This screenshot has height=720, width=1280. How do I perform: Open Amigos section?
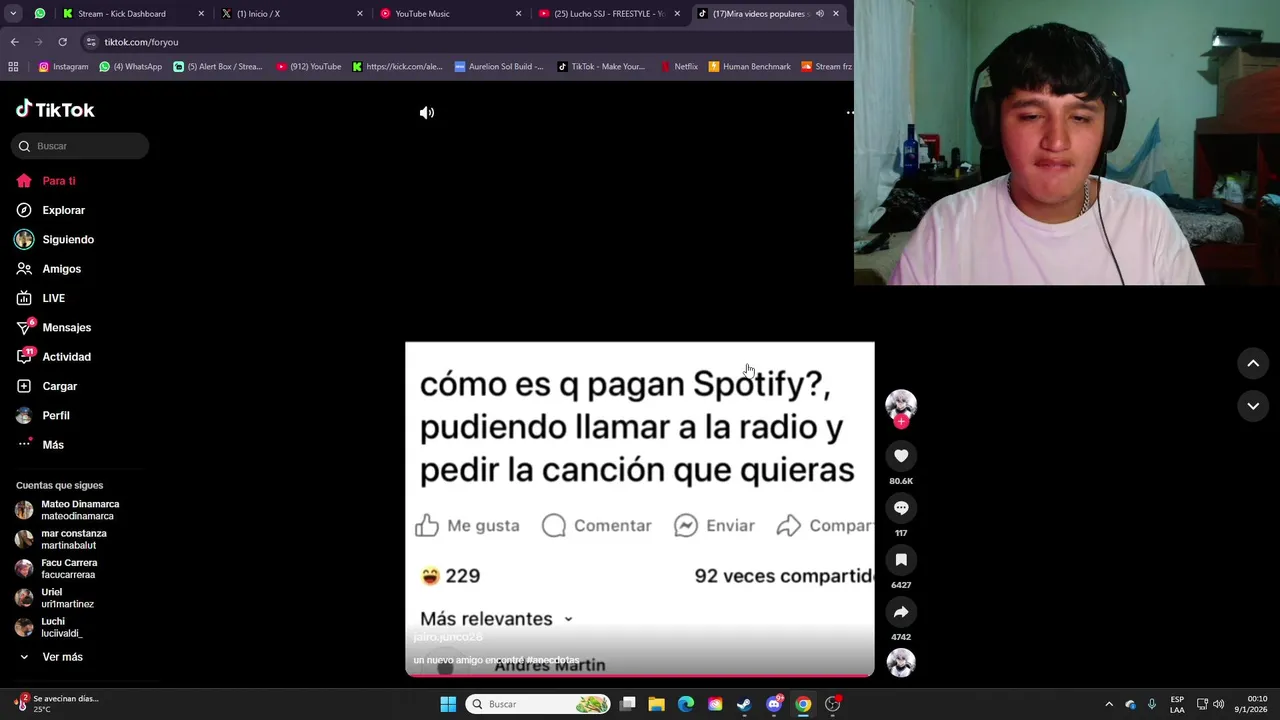(x=48, y=269)
